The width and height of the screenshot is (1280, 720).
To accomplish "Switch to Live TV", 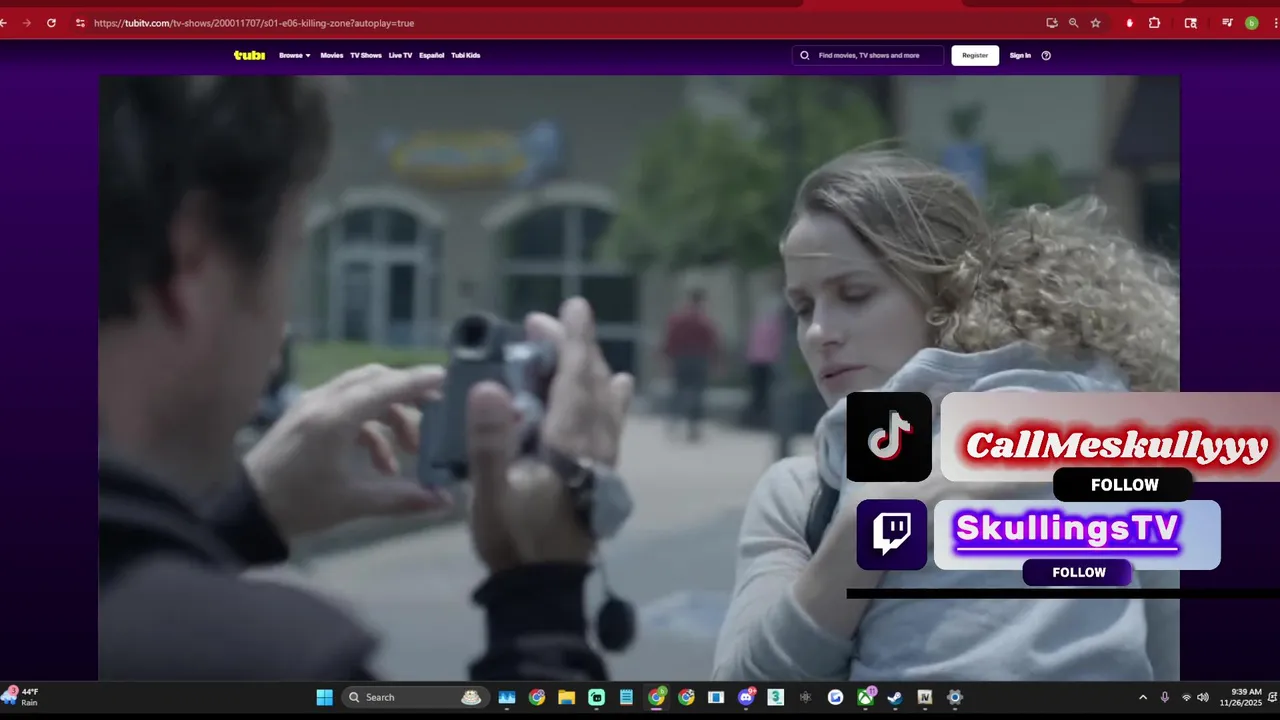I will (400, 55).
